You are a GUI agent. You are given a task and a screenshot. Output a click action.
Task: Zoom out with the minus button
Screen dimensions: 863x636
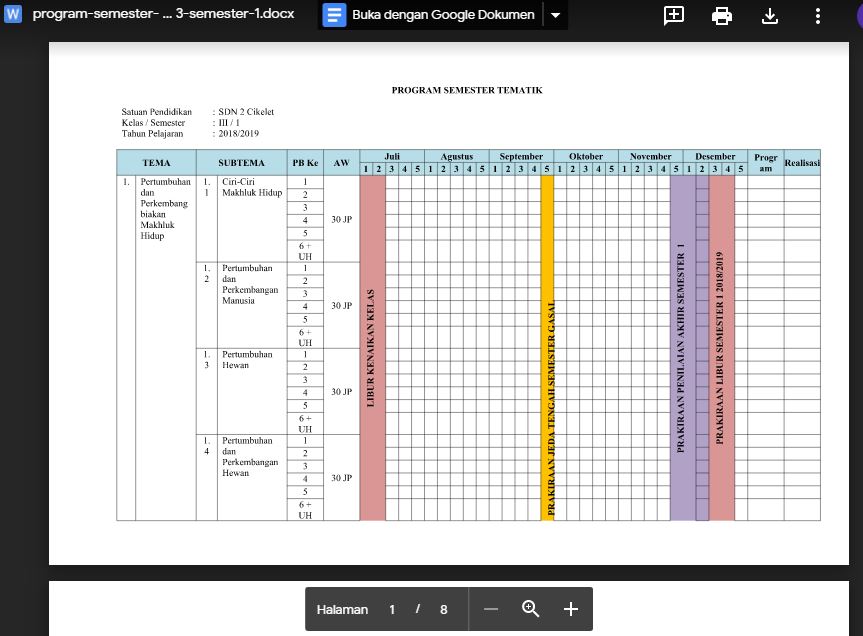coord(491,609)
